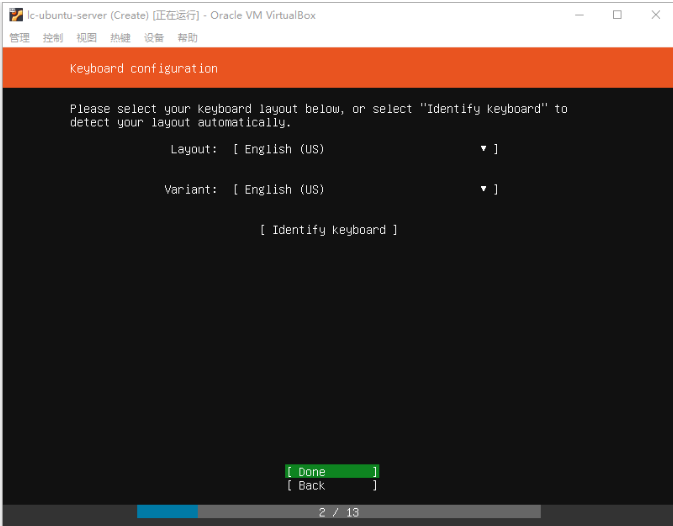
Task: Click the 2 / 13 installer progress bar
Action: (x=339, y=512)
